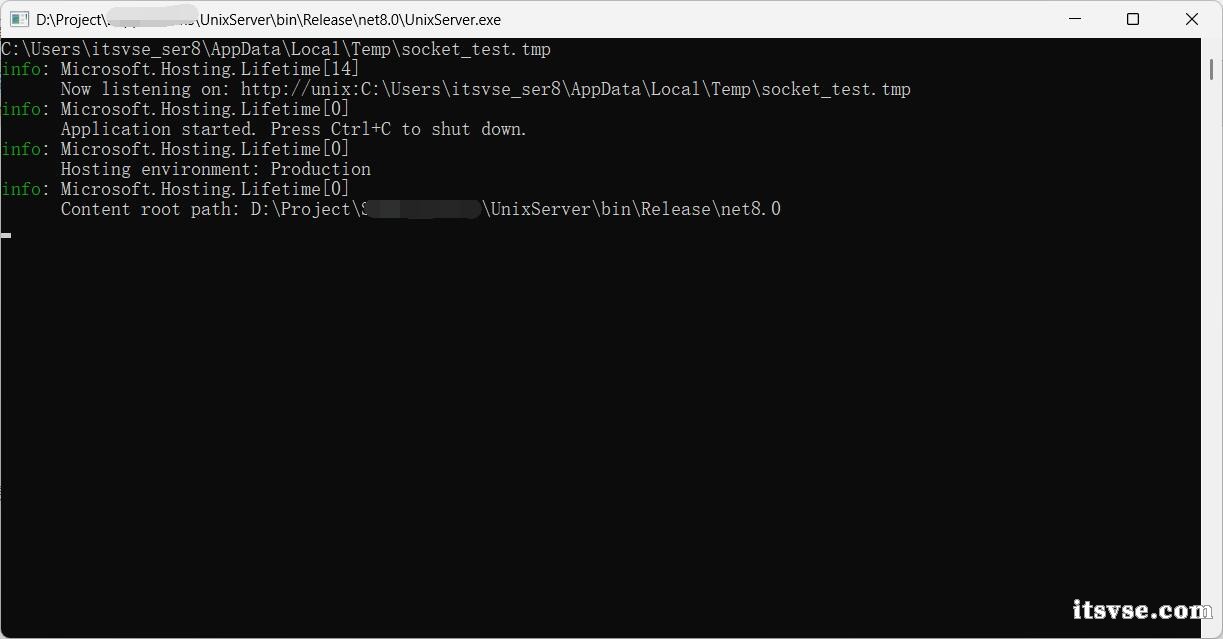Click the info label above 'Application started'
Viewport: 1223px width, 639px height.
click(21, 109)
